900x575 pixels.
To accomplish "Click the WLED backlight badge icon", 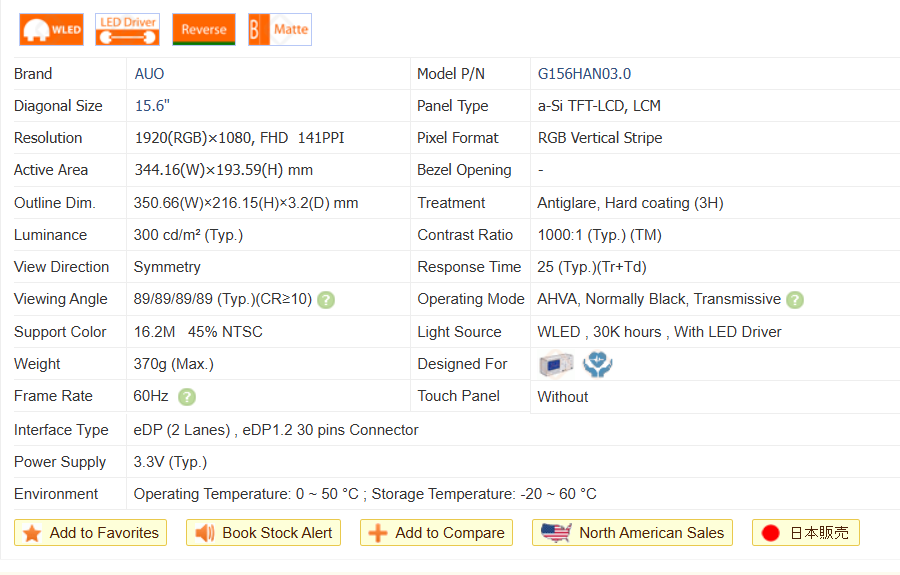I will [x=51, y=30].
